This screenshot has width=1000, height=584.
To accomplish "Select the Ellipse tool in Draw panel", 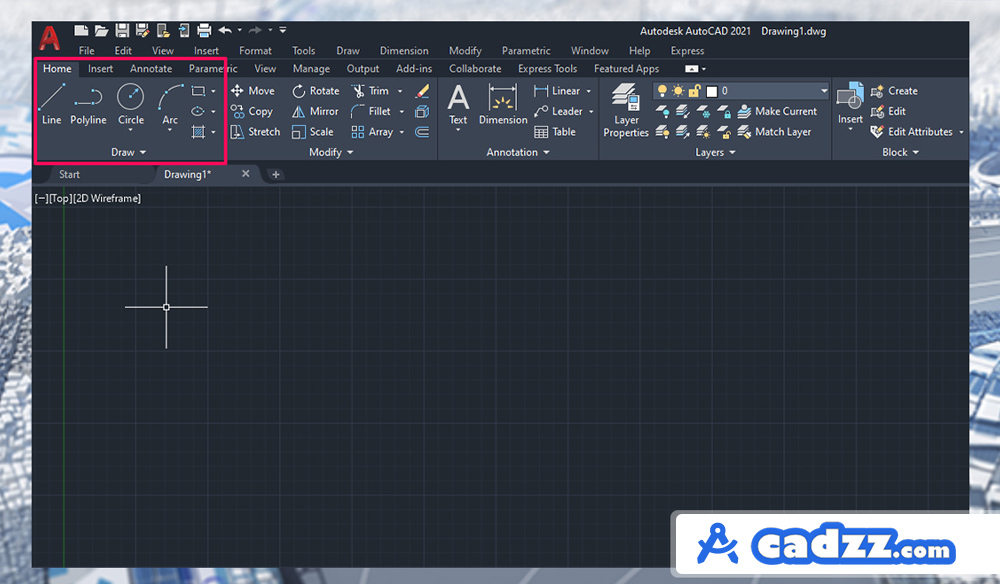I will [198, 112].
